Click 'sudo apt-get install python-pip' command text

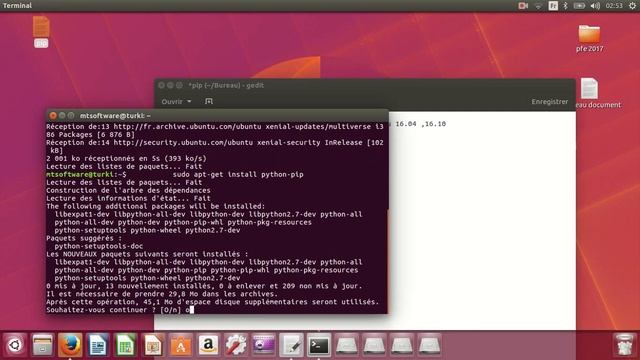(238, 174)
